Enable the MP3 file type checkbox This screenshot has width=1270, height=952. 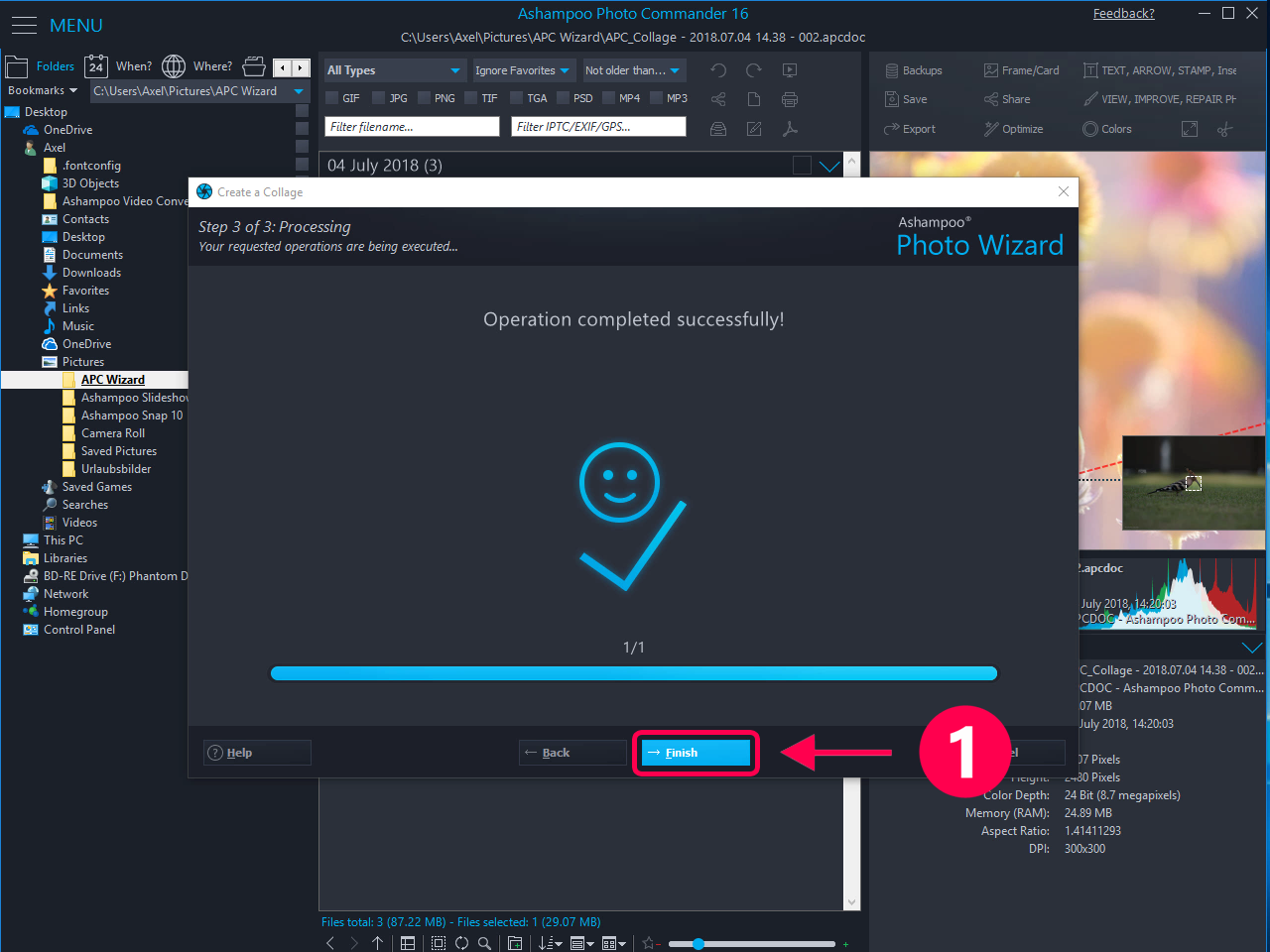[x=657, y=98]
